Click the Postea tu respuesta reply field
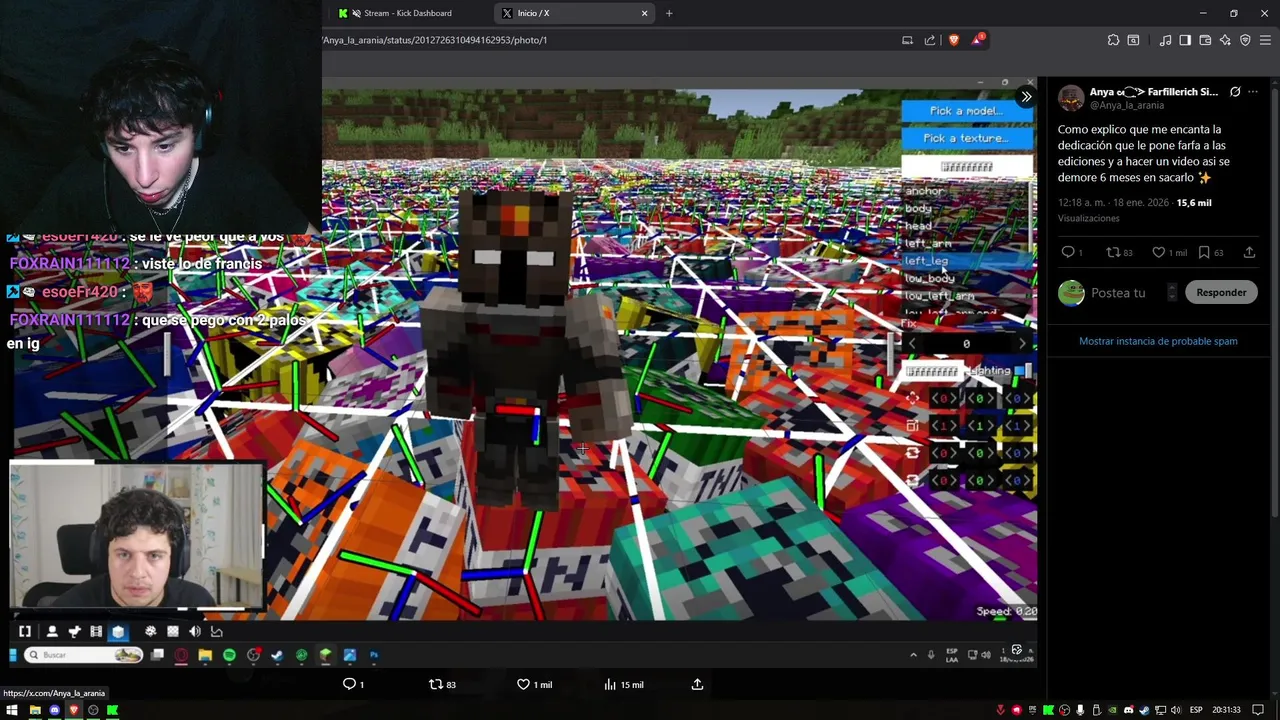 tap(1118, 293)
